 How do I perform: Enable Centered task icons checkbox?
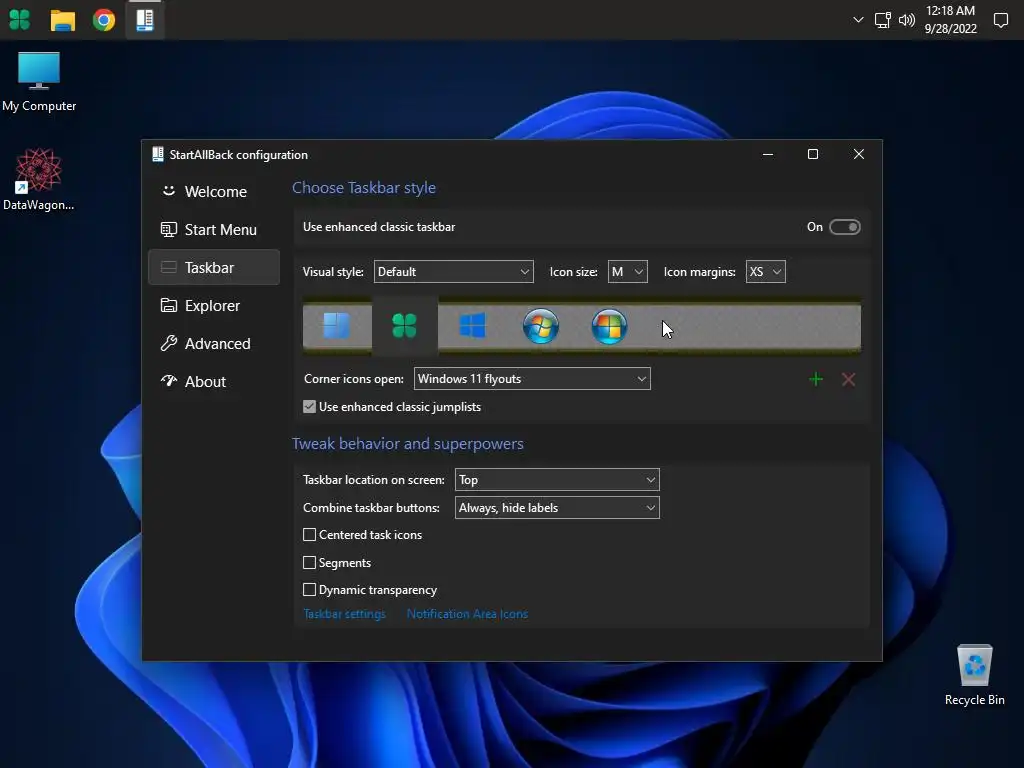(x=310, y=535)
